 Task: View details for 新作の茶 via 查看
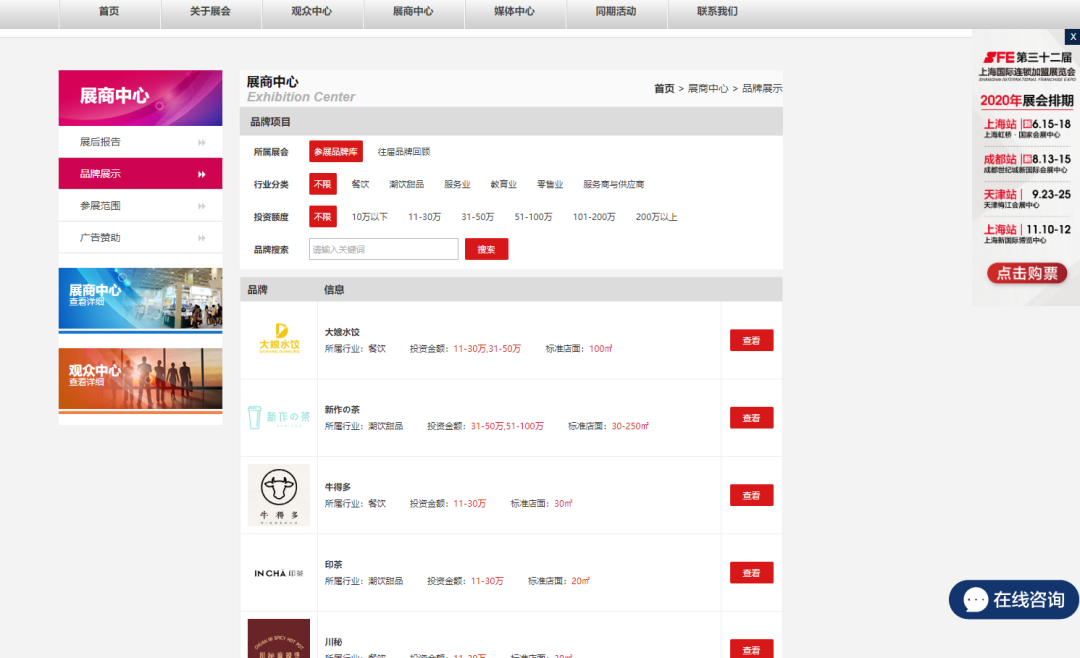[x=751, y=418]
